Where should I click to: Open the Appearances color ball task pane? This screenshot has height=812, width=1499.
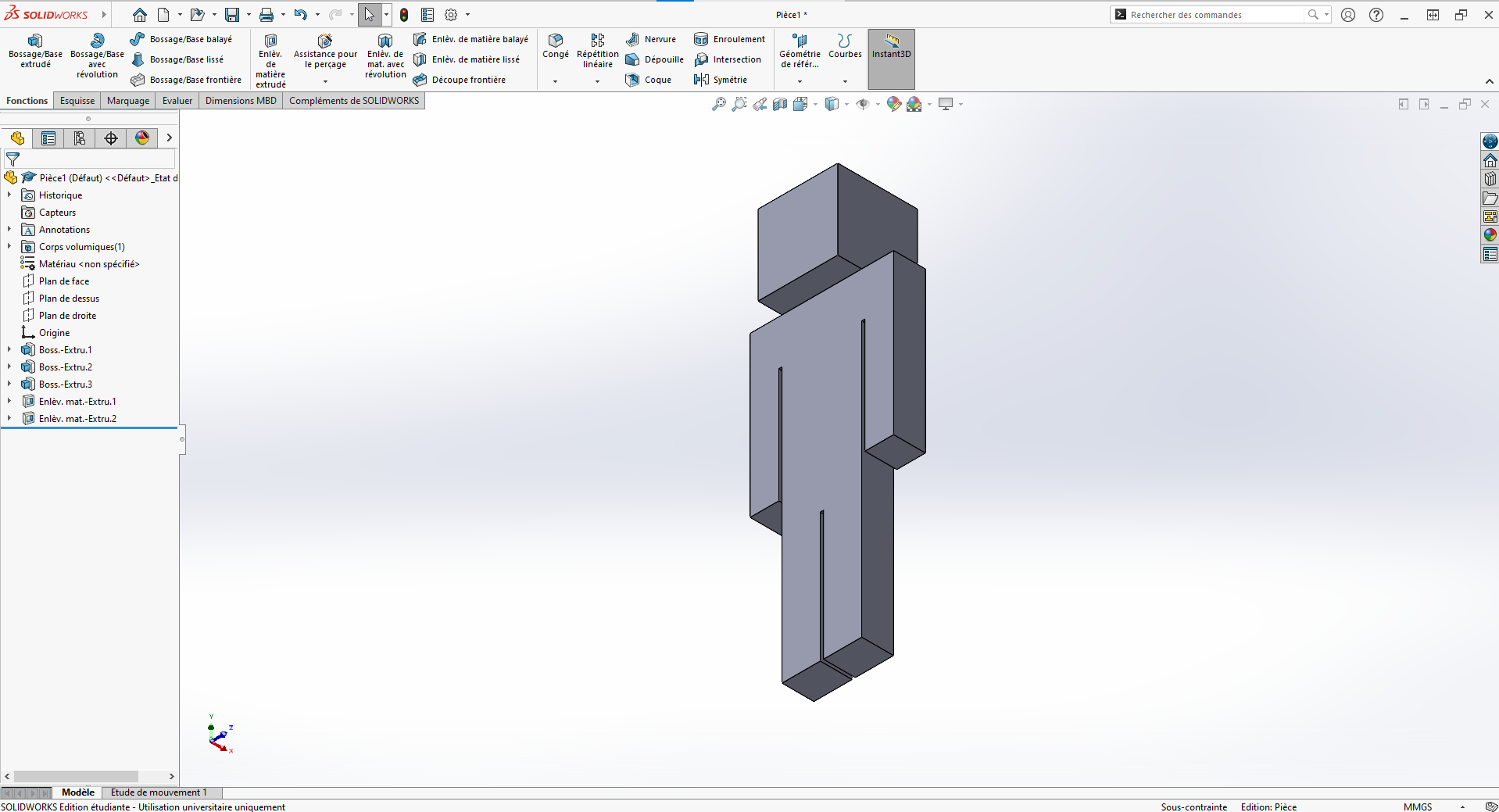(1490, 235)
